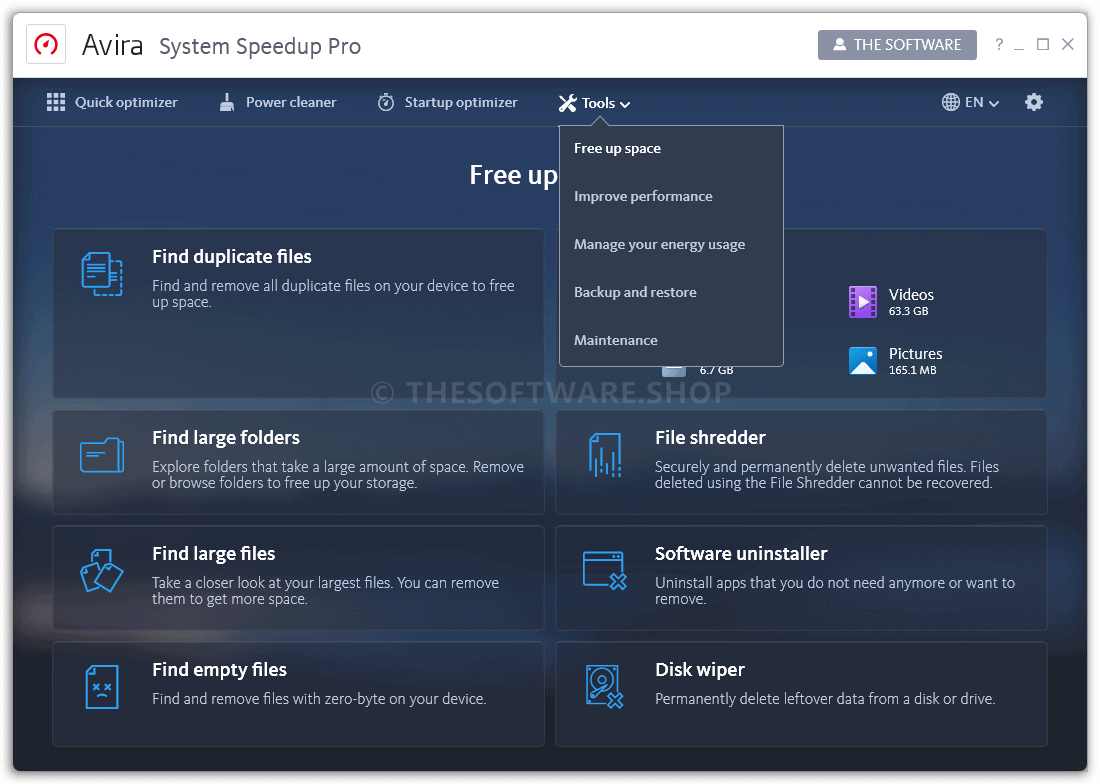Click the Find large folders icon
The image size is (1100, 784).
pos(102,455)
